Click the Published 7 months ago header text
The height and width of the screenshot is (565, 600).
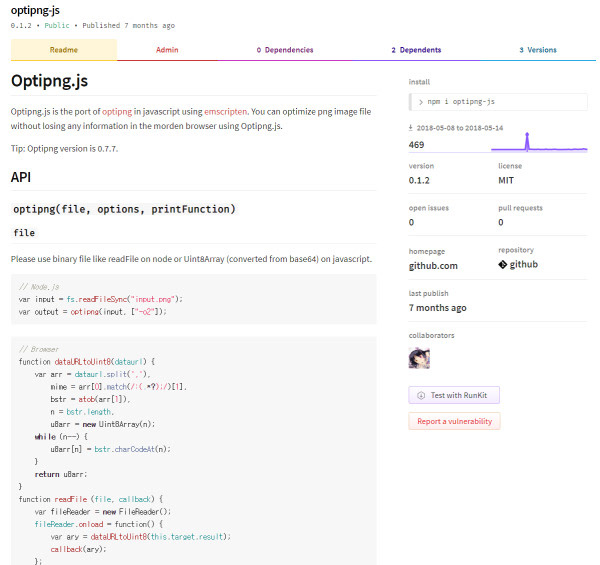point(129,26)
